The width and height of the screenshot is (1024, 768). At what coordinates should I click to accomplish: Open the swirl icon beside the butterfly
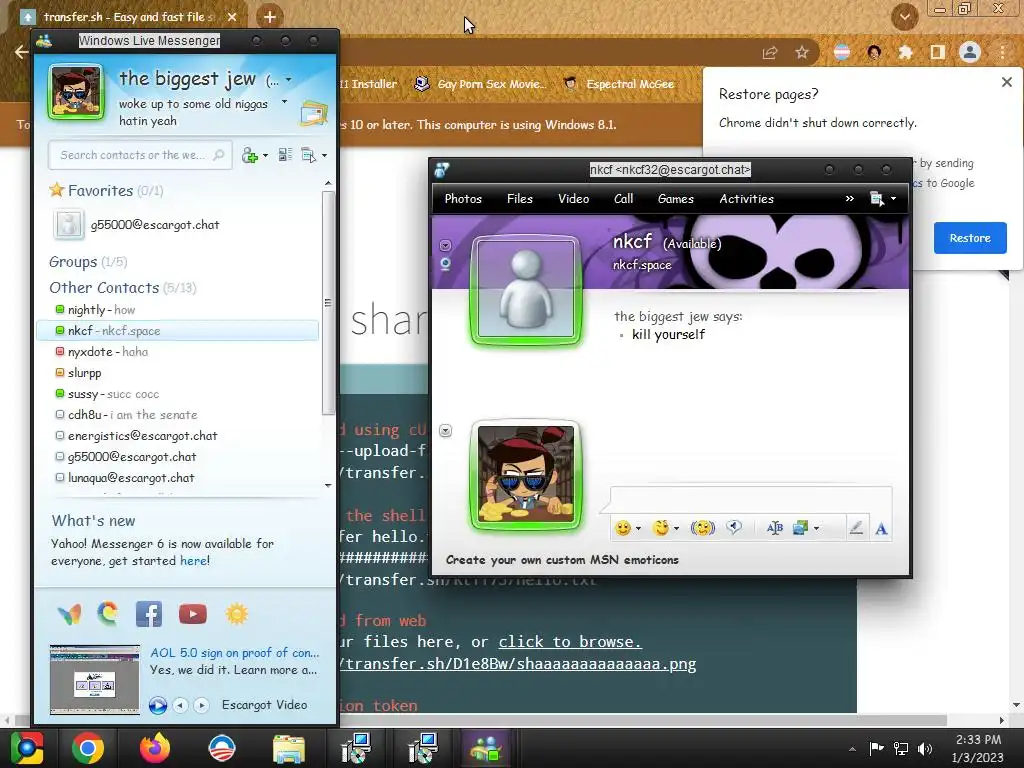(108, 614)
